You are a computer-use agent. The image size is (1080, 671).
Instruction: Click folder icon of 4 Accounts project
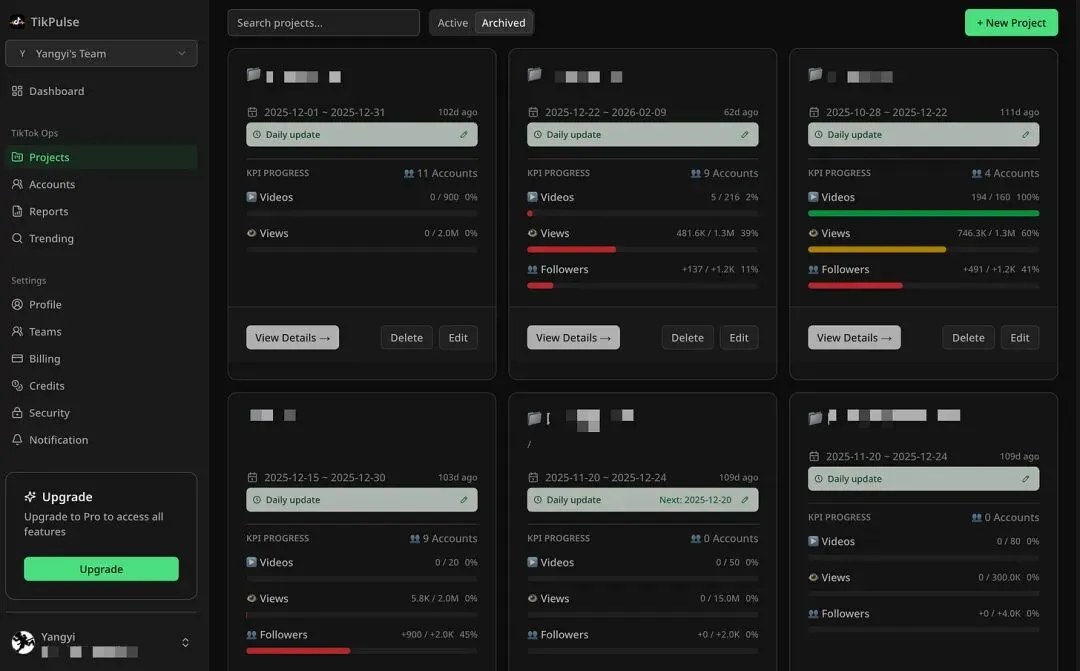[816, 74]
